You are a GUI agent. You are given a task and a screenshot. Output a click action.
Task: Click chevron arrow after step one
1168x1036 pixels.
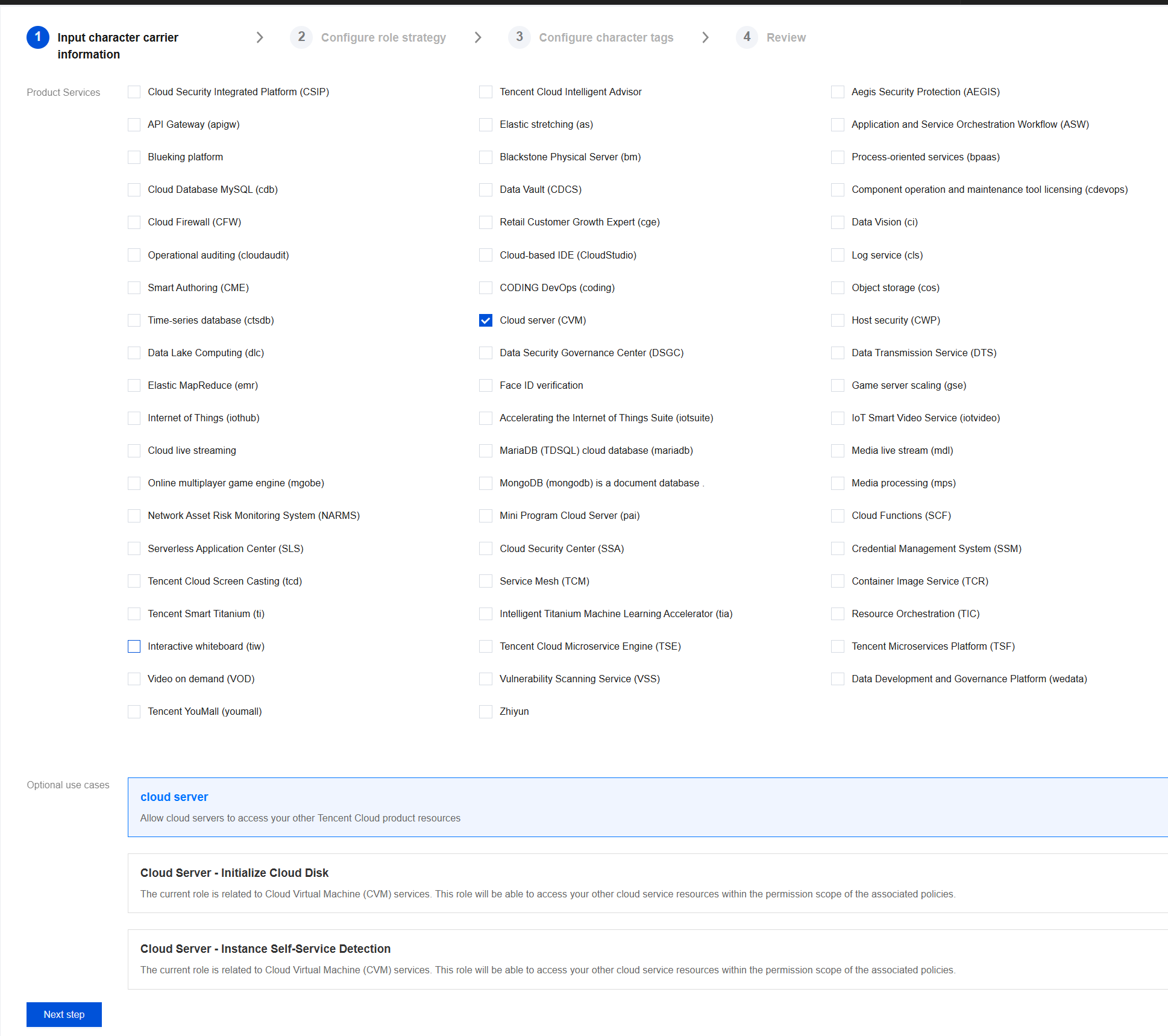click(x=260, y=37)
